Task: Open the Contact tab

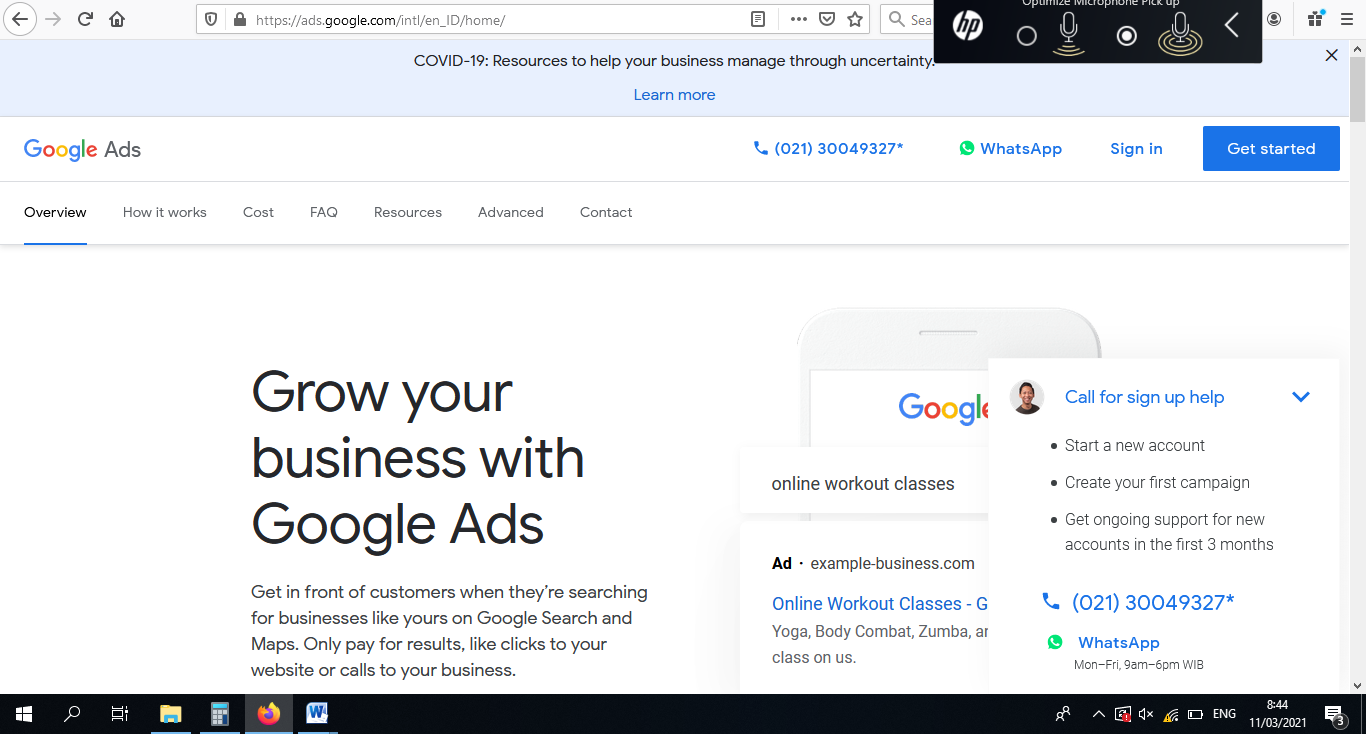Action: pyautogui.click(x=606, y=212)
